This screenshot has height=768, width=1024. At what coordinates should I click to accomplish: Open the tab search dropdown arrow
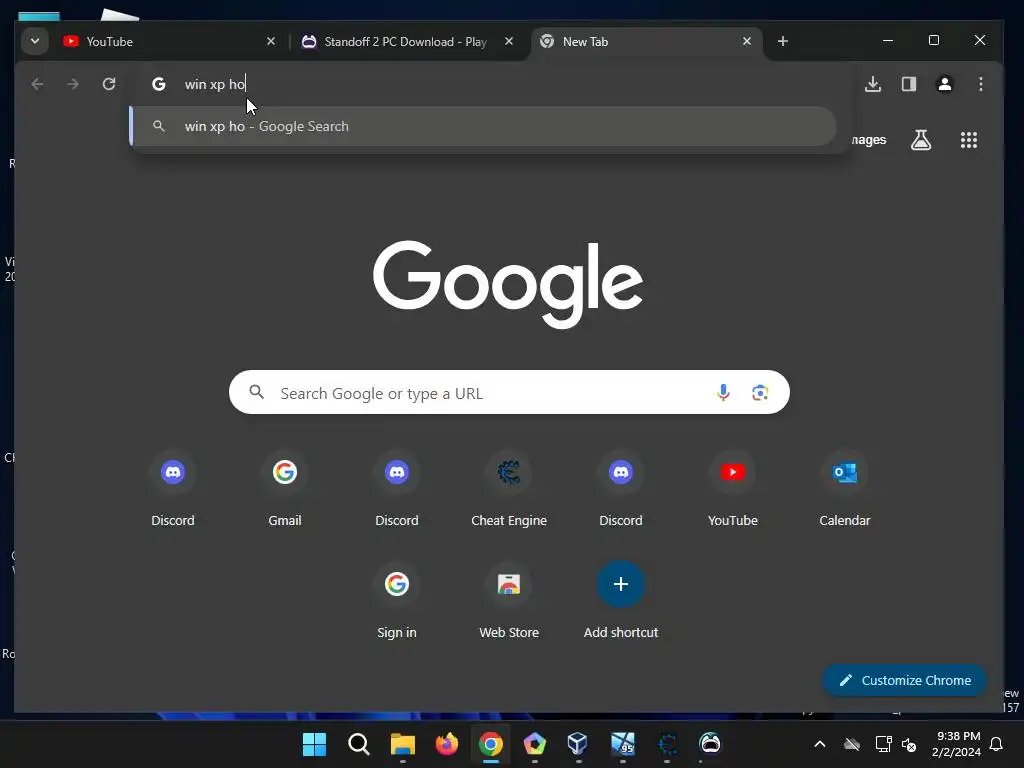pyautogui.click(x=35, y=41)
